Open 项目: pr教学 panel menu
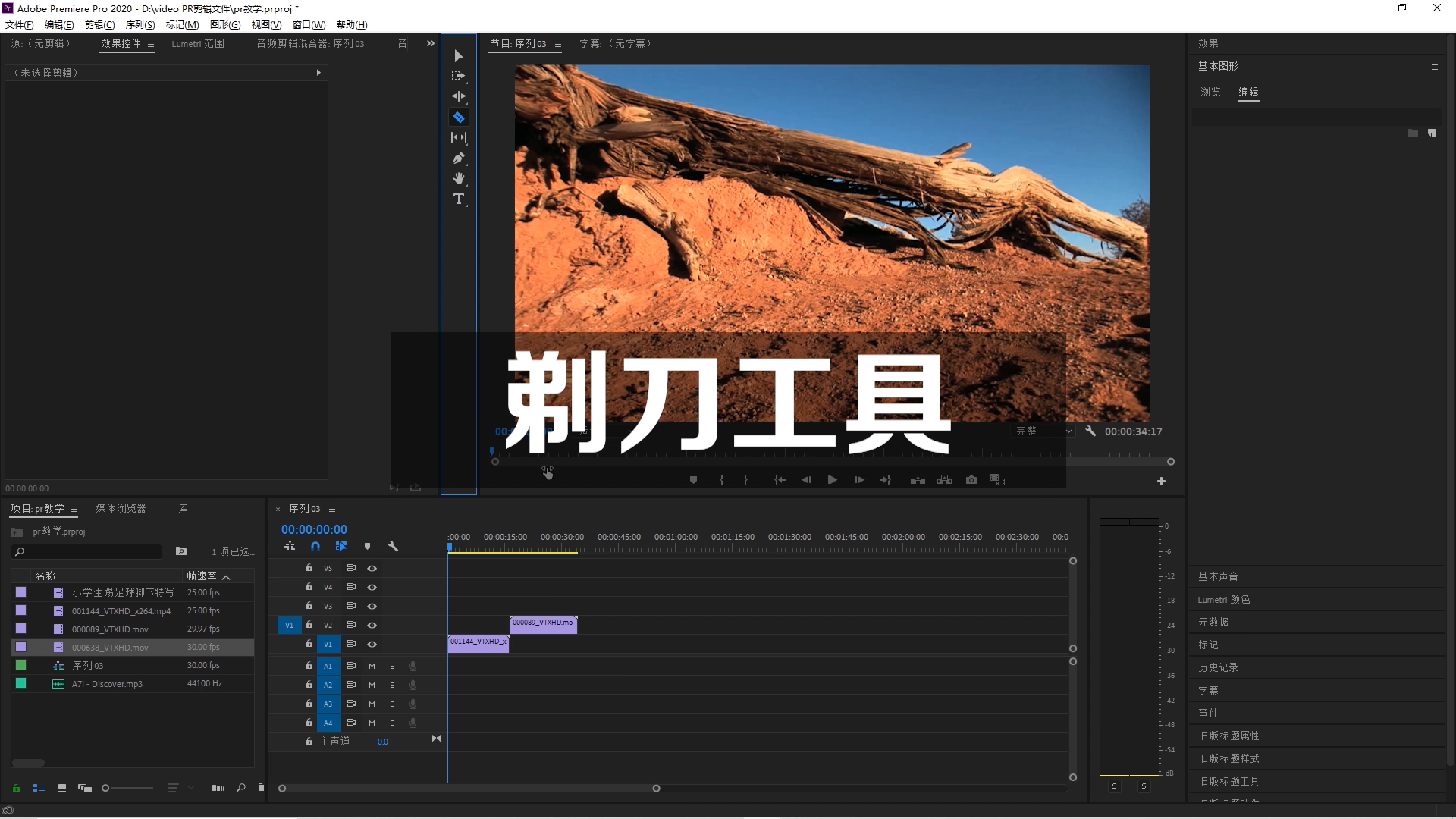This screenshot has height=819, width=1456. [x=74, y=509]
